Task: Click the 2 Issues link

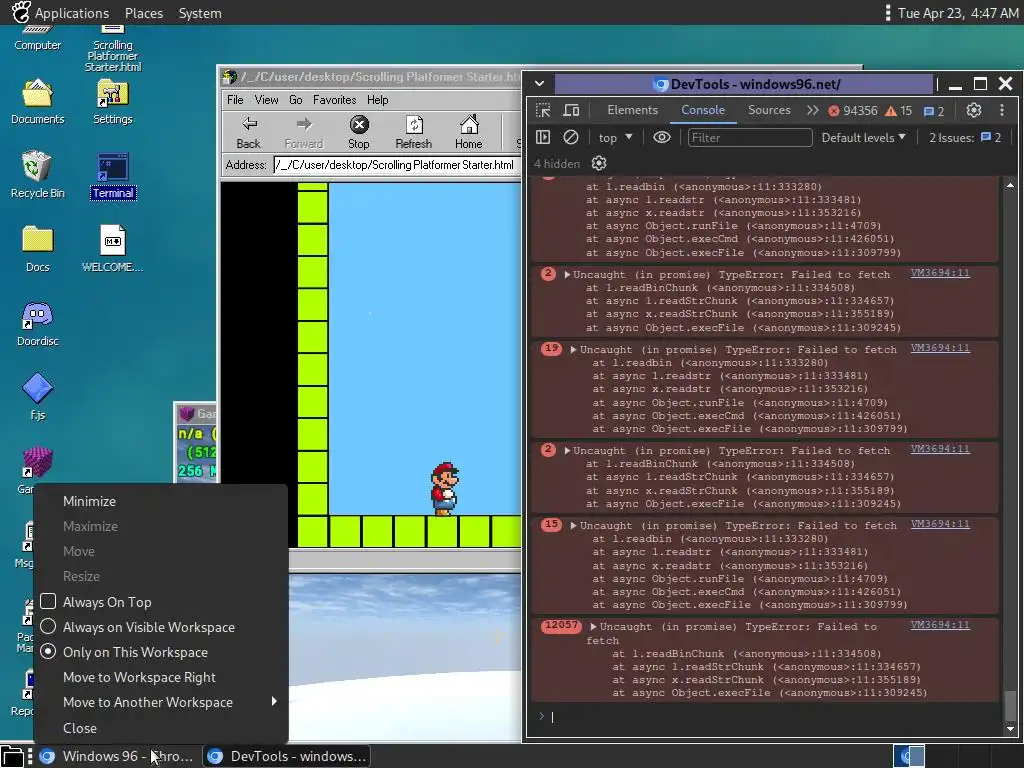Action: (x=965, y=138)
